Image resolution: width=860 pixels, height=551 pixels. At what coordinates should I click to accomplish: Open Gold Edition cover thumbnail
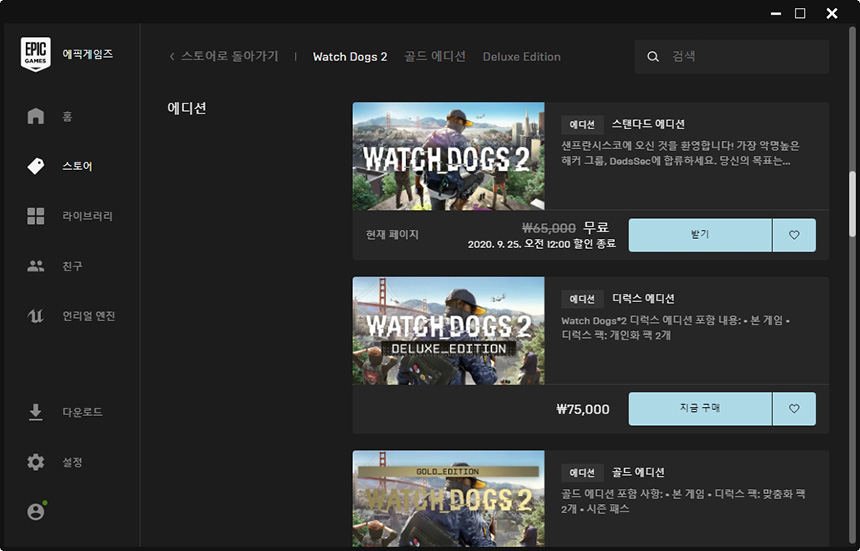[x=449, y=498]
